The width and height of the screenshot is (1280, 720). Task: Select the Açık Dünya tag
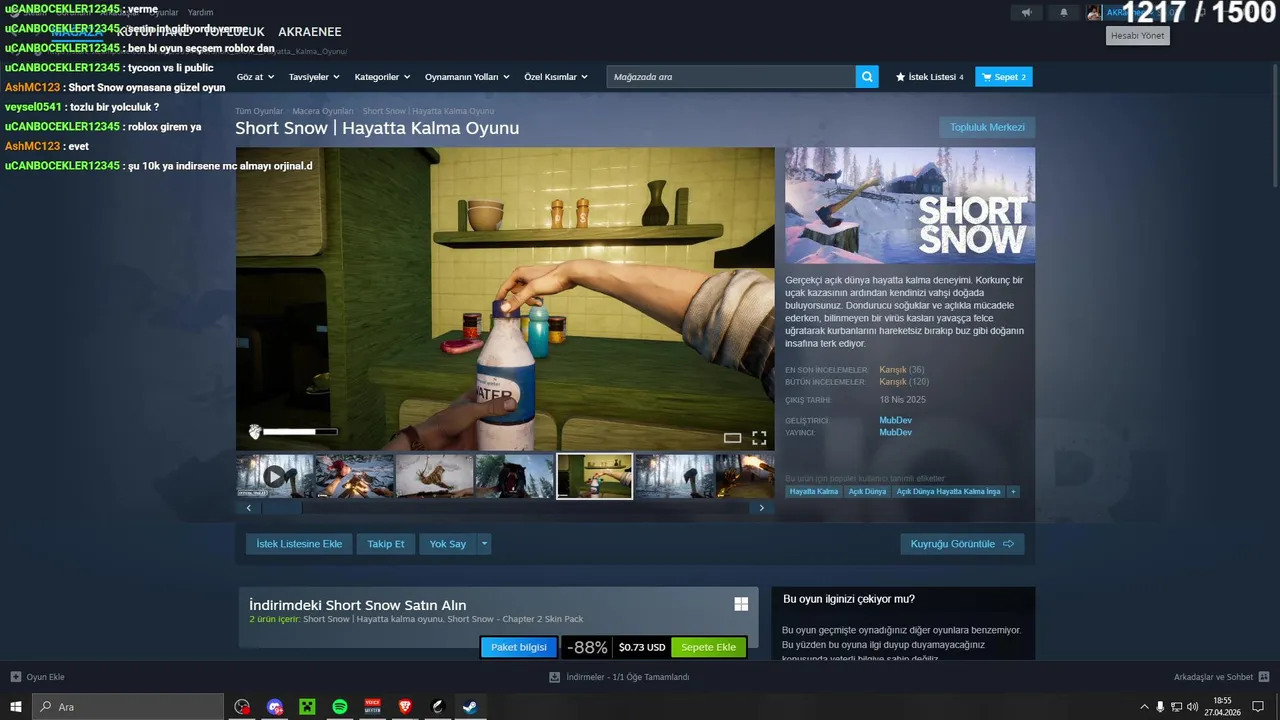point(867,492)
